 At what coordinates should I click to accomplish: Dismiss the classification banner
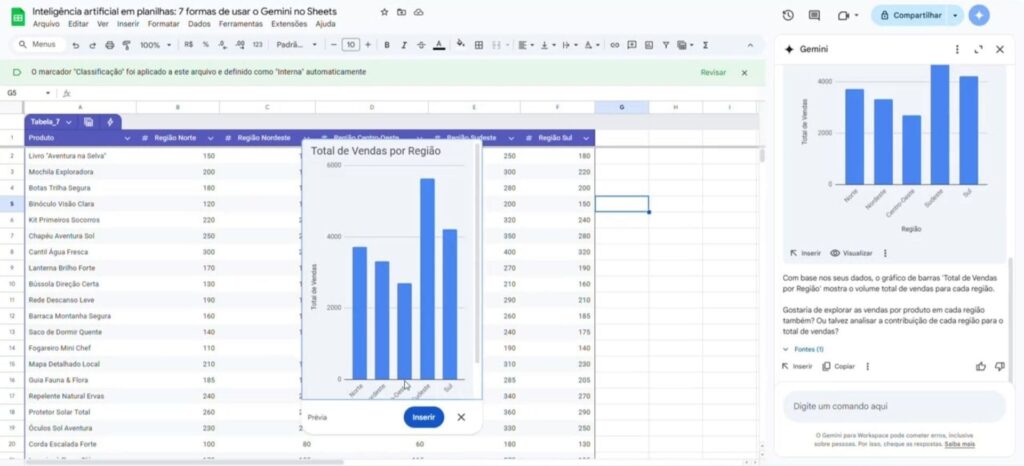tap(744, 72)
